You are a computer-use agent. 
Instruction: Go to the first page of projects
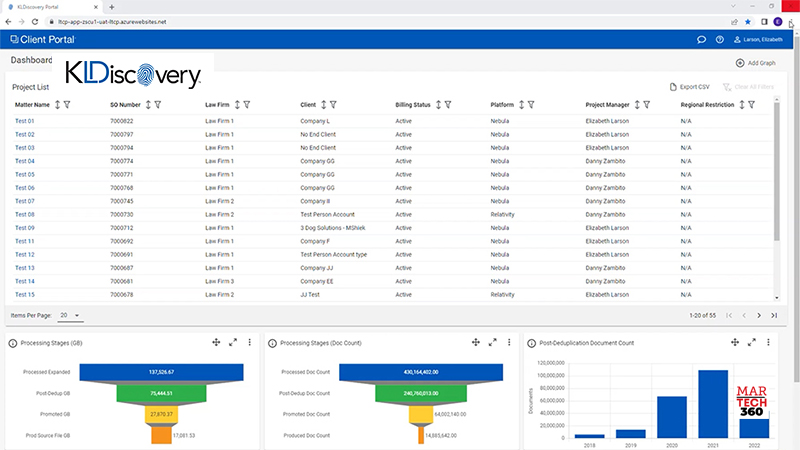tap(729, 315)
